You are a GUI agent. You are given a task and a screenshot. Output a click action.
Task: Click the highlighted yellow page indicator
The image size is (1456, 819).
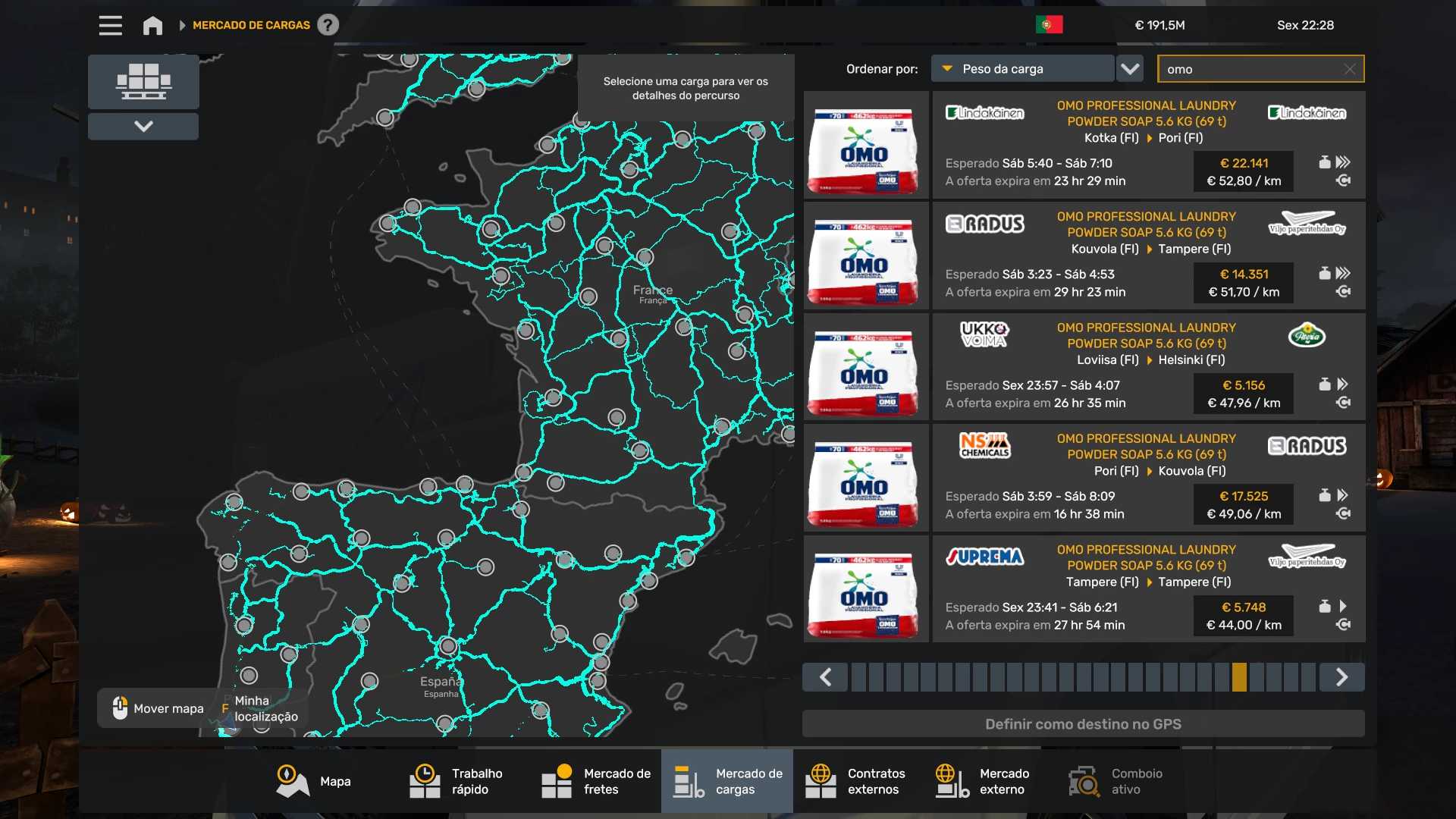tap(1239, 677)
